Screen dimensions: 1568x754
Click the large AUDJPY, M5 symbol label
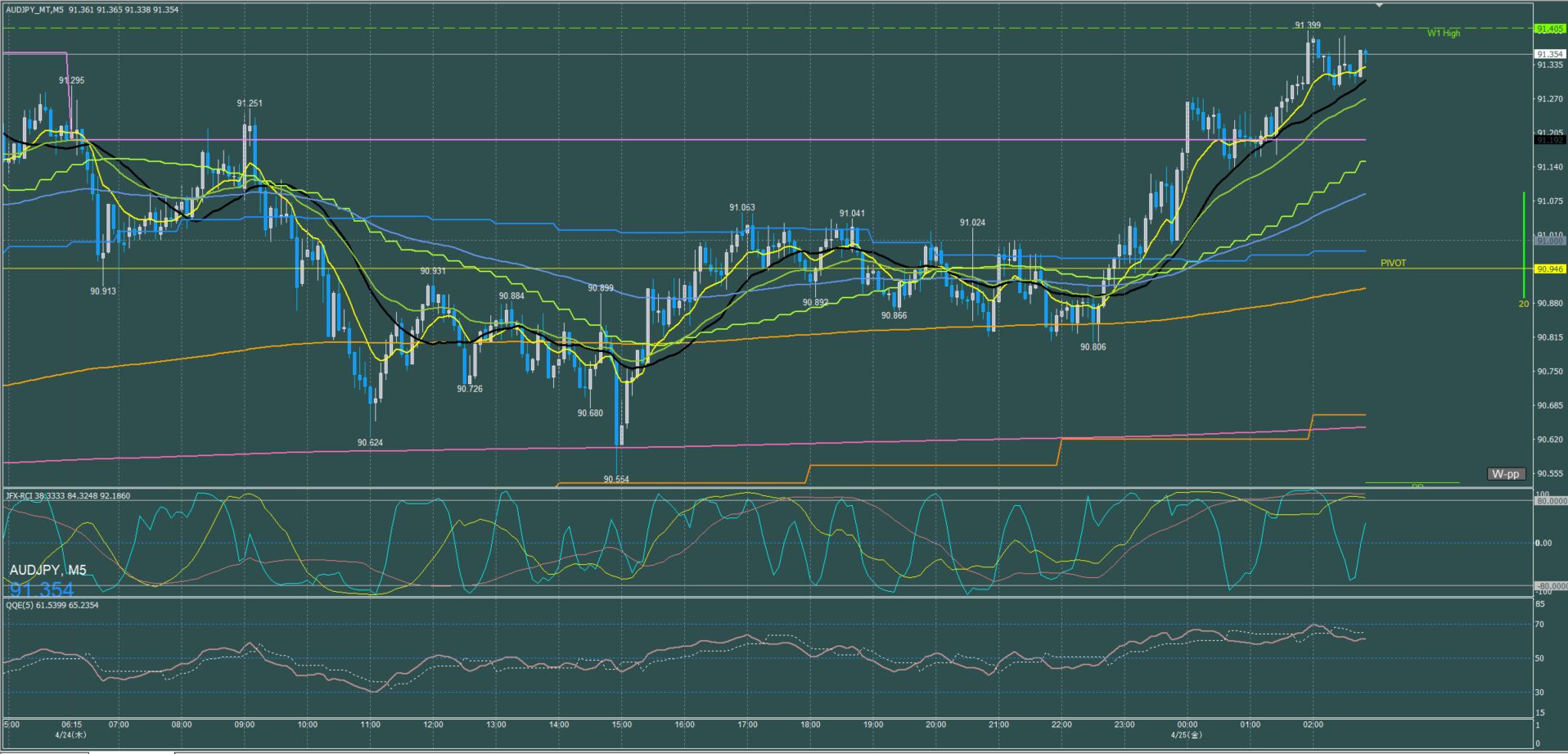47,570
